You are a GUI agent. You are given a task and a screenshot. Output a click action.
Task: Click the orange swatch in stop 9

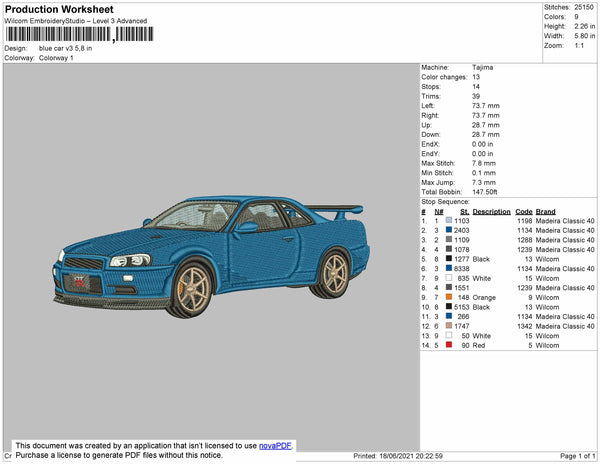point(450,297)
